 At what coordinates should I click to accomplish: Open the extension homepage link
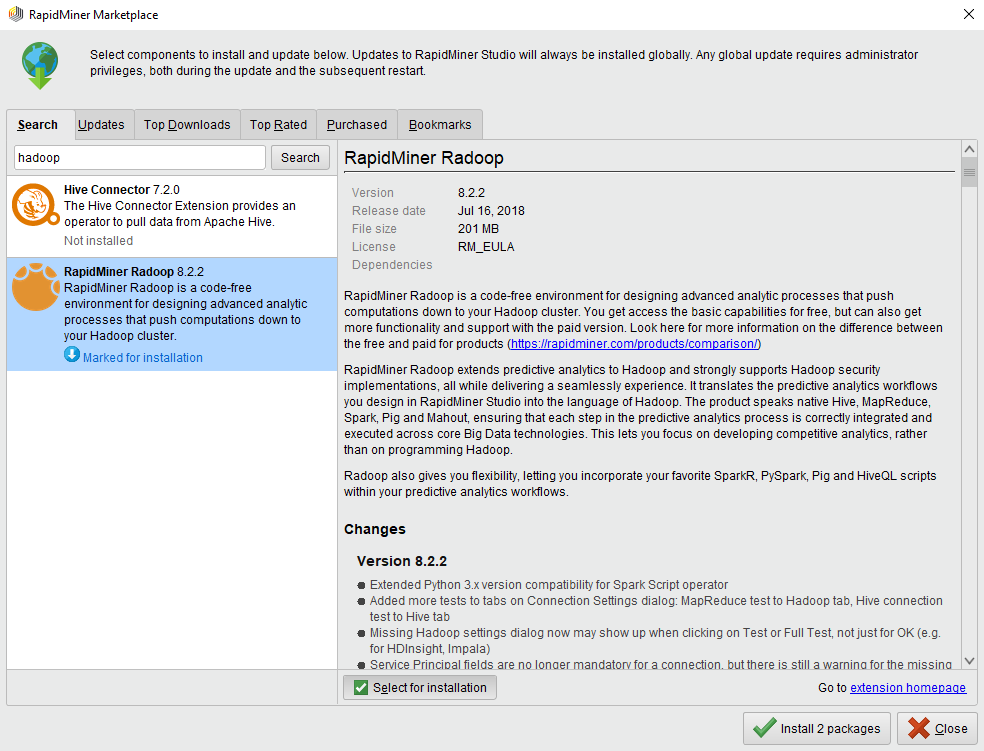tap(907, 687)
